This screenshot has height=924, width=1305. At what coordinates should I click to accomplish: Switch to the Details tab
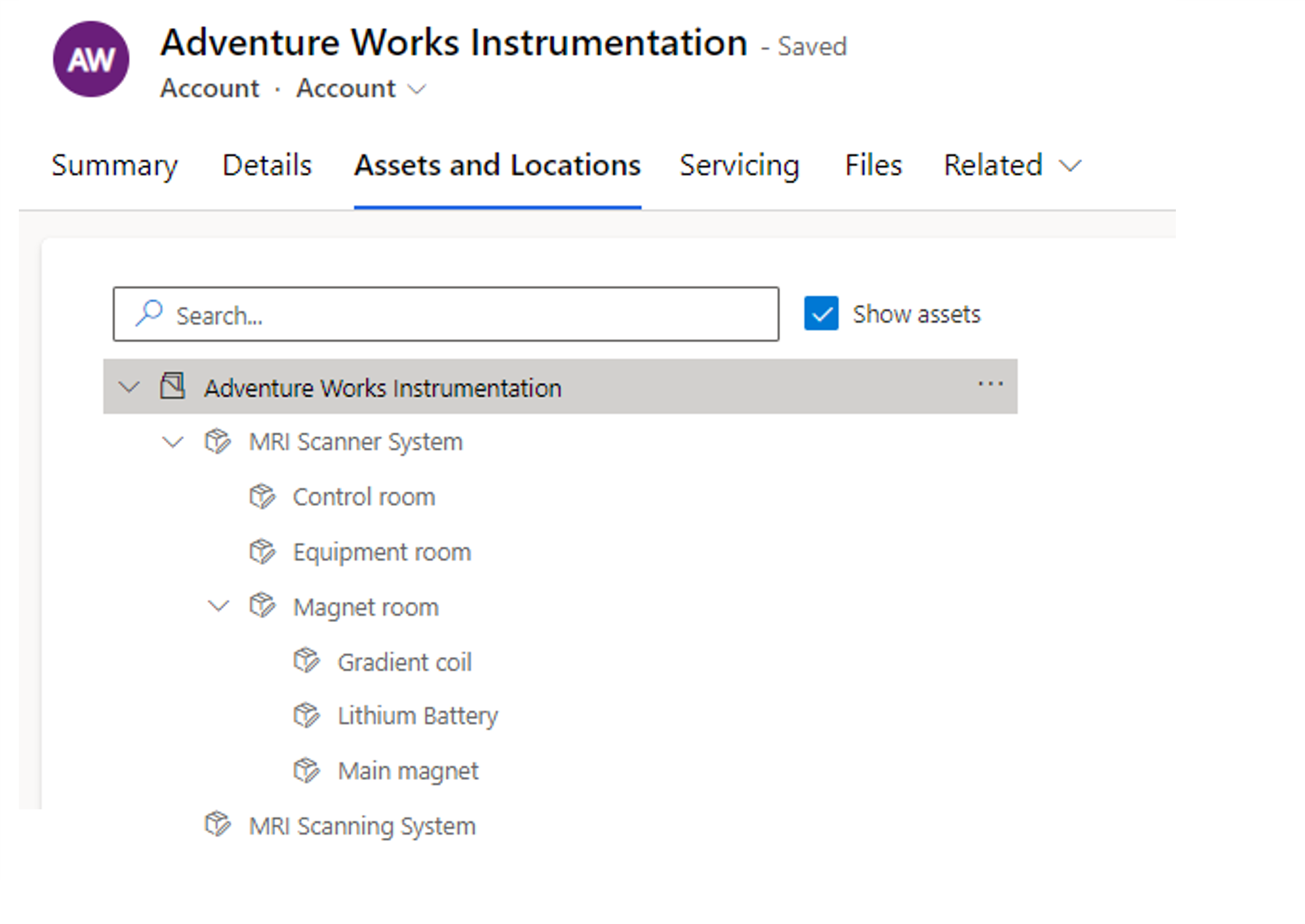point(267,166)
